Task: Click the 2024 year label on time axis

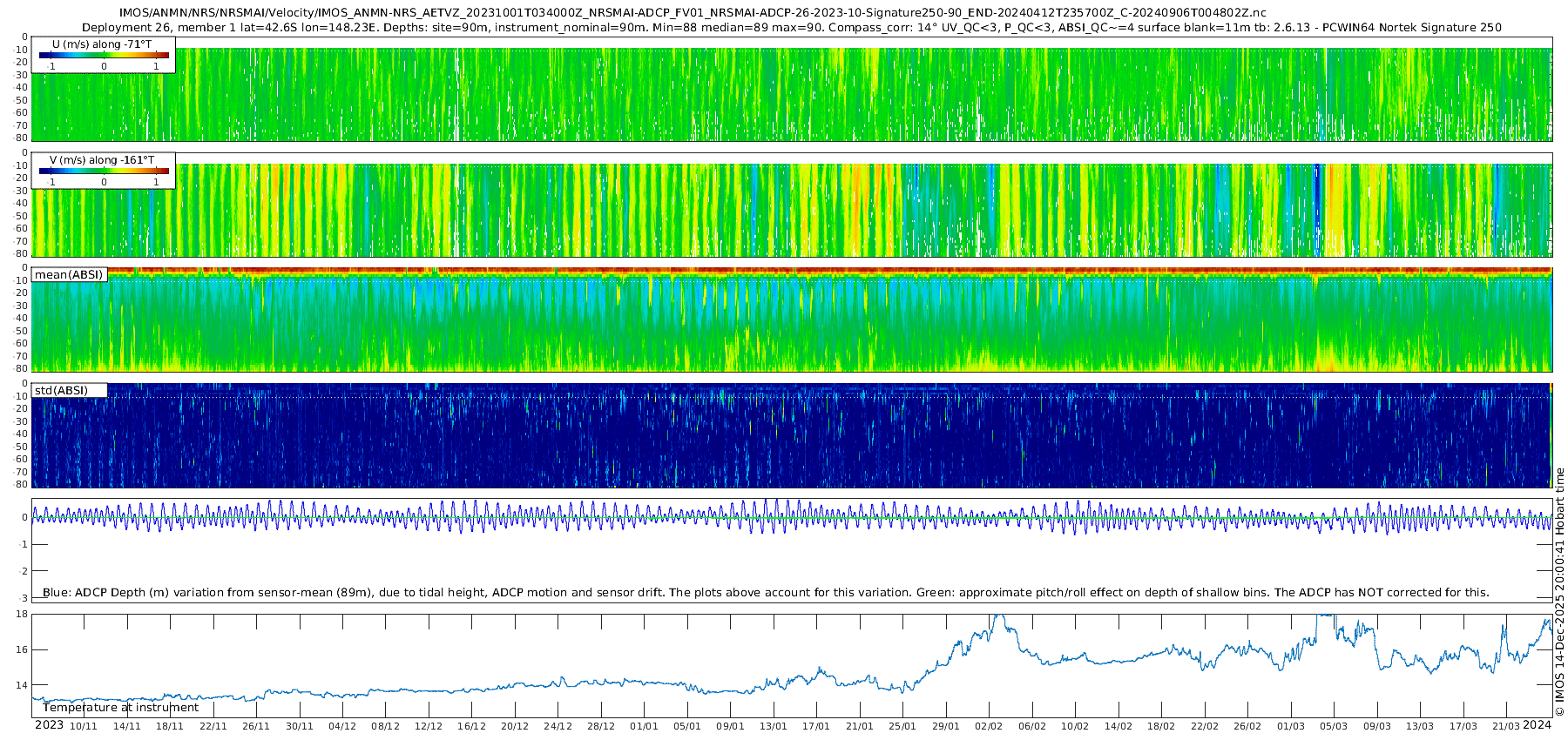Action: pos(1538,725)
